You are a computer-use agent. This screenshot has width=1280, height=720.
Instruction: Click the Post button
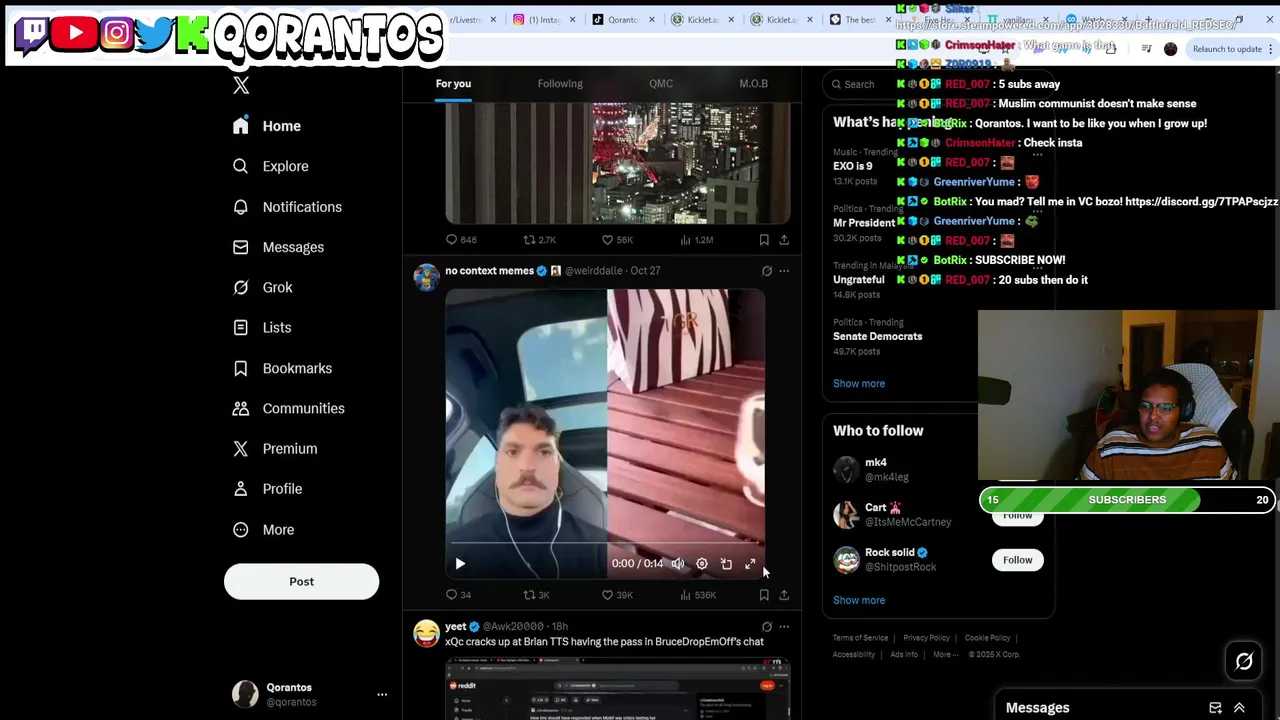(x=301, y=581)
